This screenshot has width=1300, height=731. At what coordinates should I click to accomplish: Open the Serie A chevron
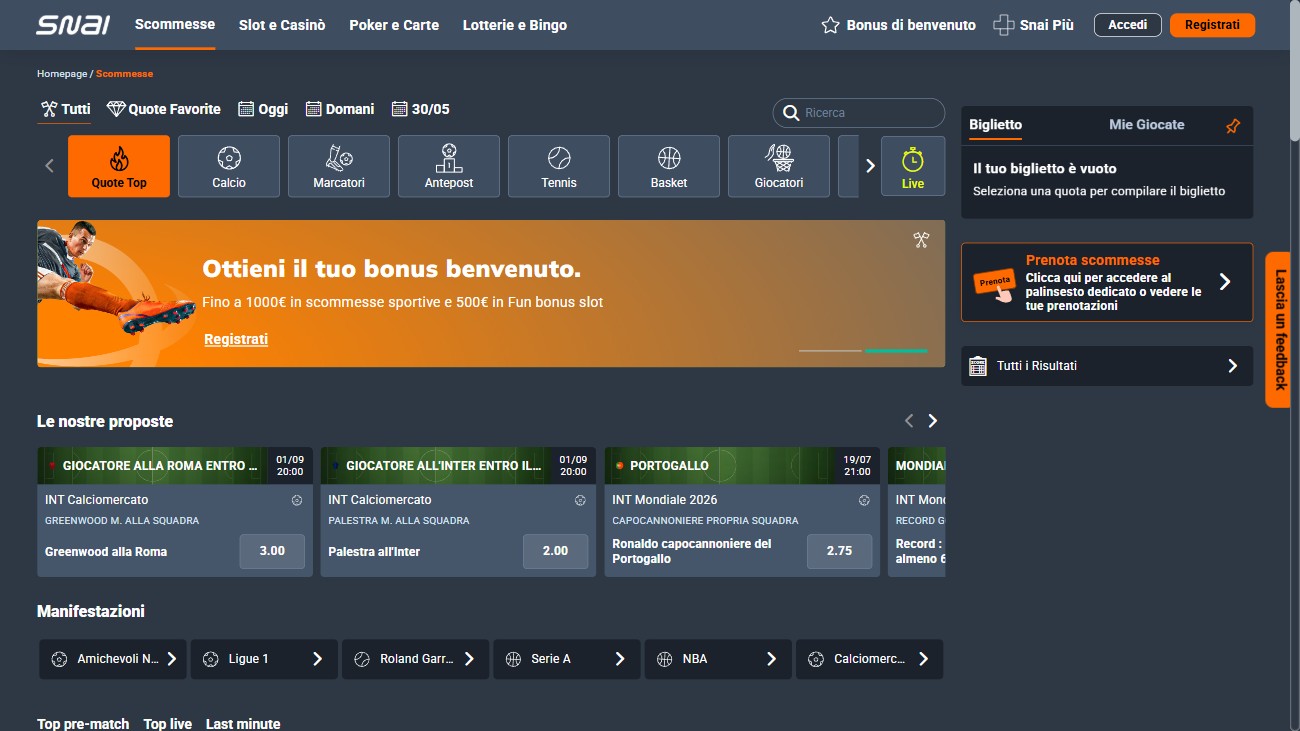tap(620, 659)
